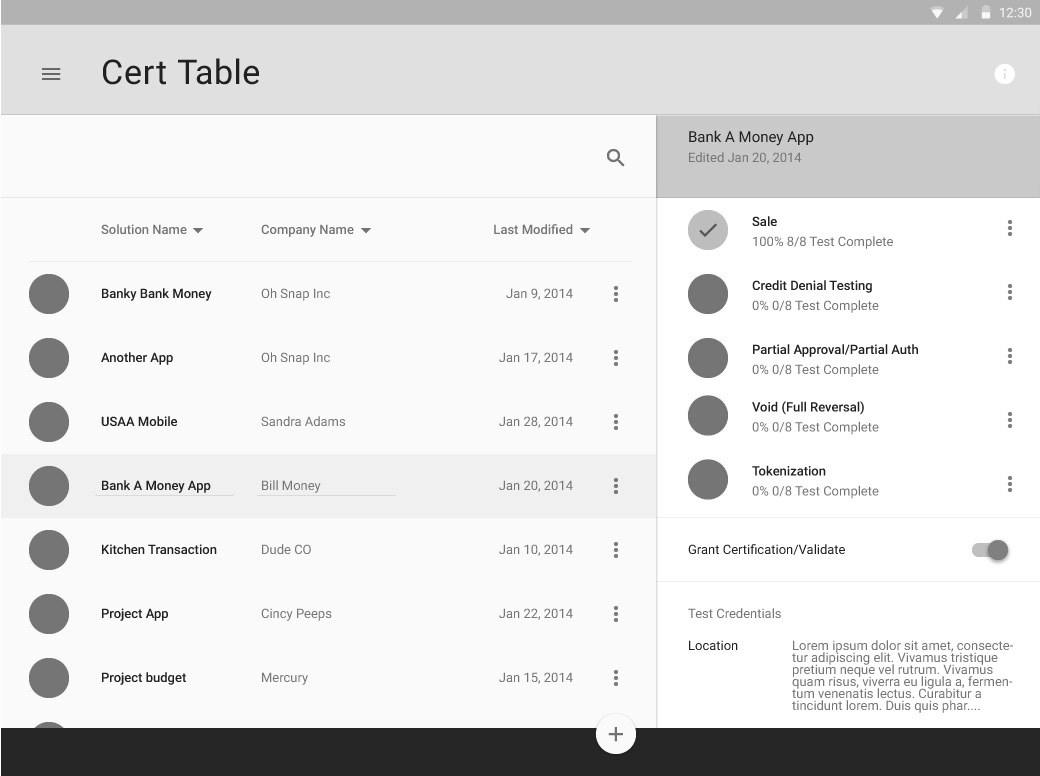Open Company Name sort dropdown

coord(366,230)
